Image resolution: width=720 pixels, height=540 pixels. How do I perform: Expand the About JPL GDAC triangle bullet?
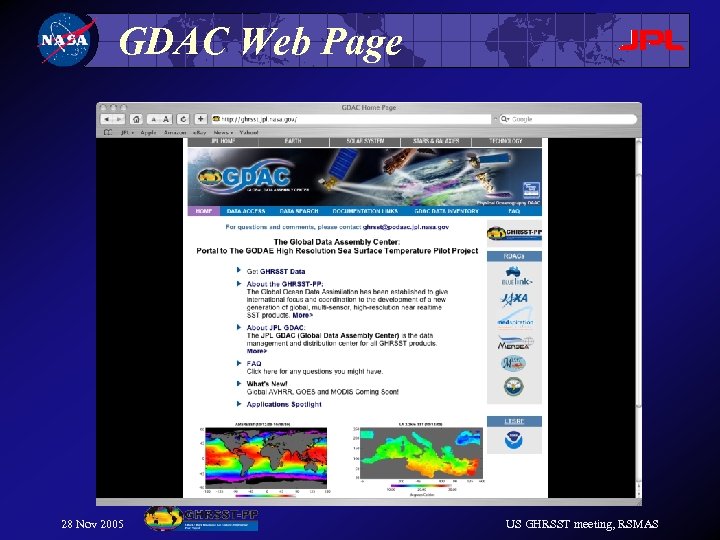239,327
